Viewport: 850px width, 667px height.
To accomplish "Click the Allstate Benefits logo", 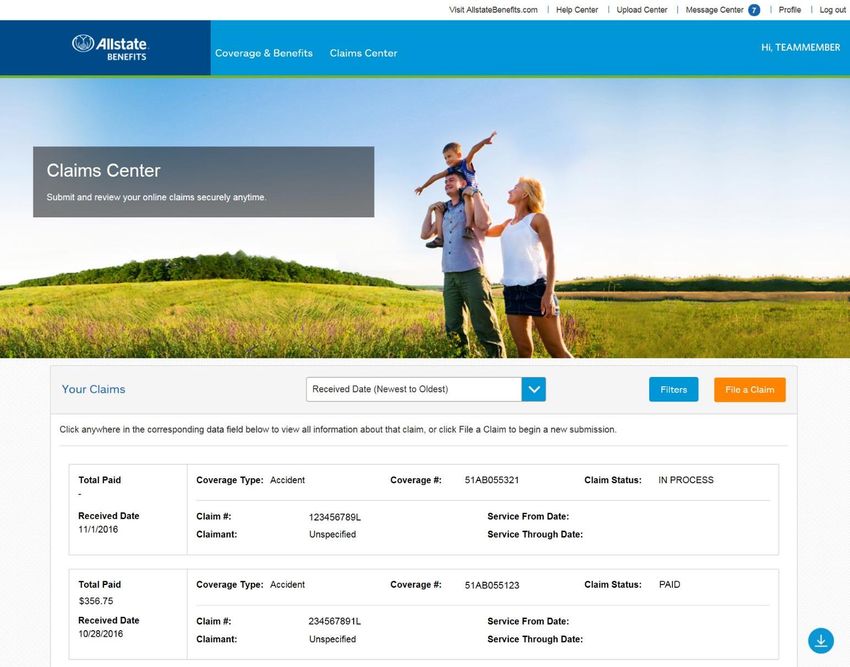I will pos(110,48).
